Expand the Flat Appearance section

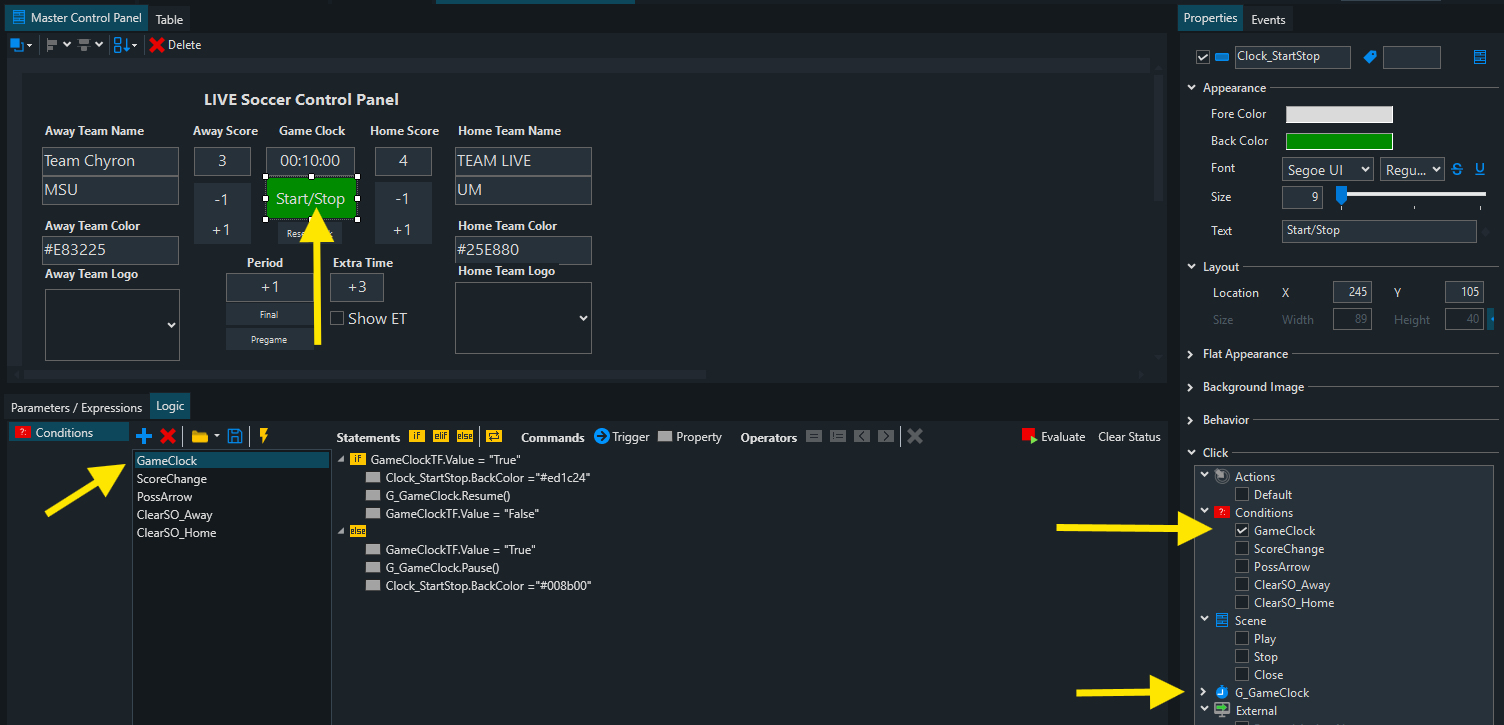coord(1191,354)
